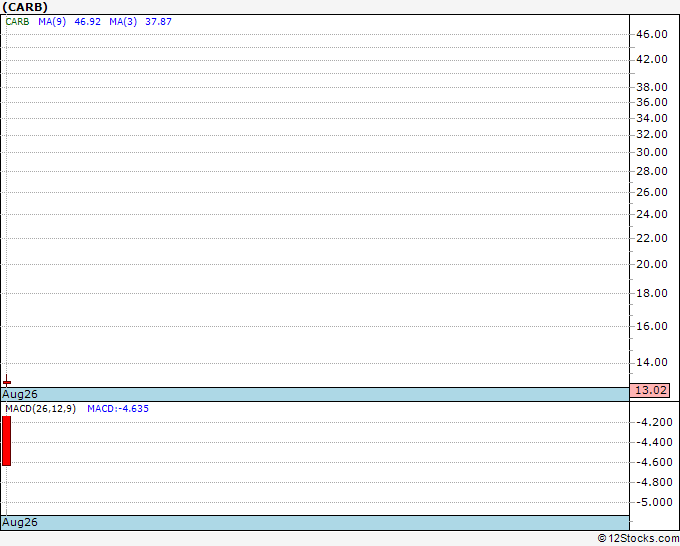Click the 32.00 price axis label

coord(652,134)
